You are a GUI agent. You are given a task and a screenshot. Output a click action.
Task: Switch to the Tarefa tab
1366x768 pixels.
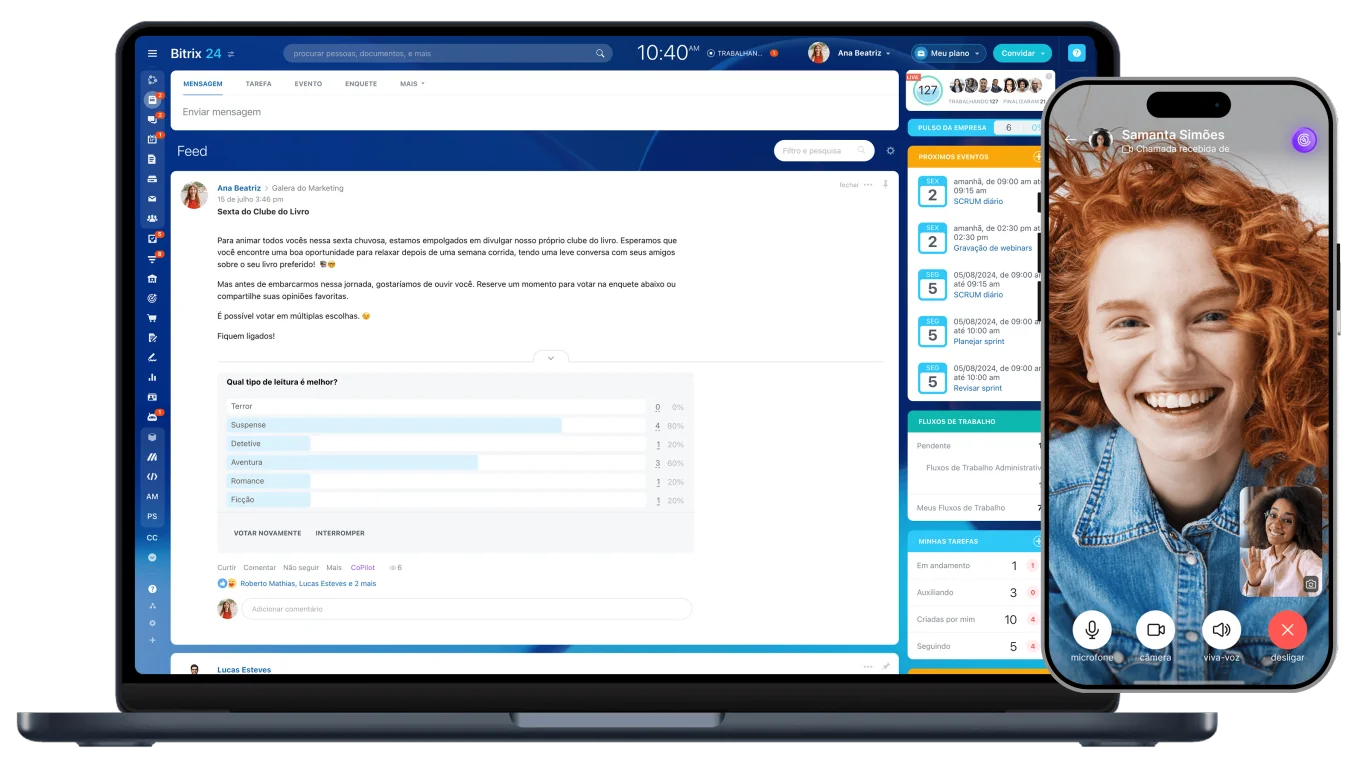tap(258, 84)
